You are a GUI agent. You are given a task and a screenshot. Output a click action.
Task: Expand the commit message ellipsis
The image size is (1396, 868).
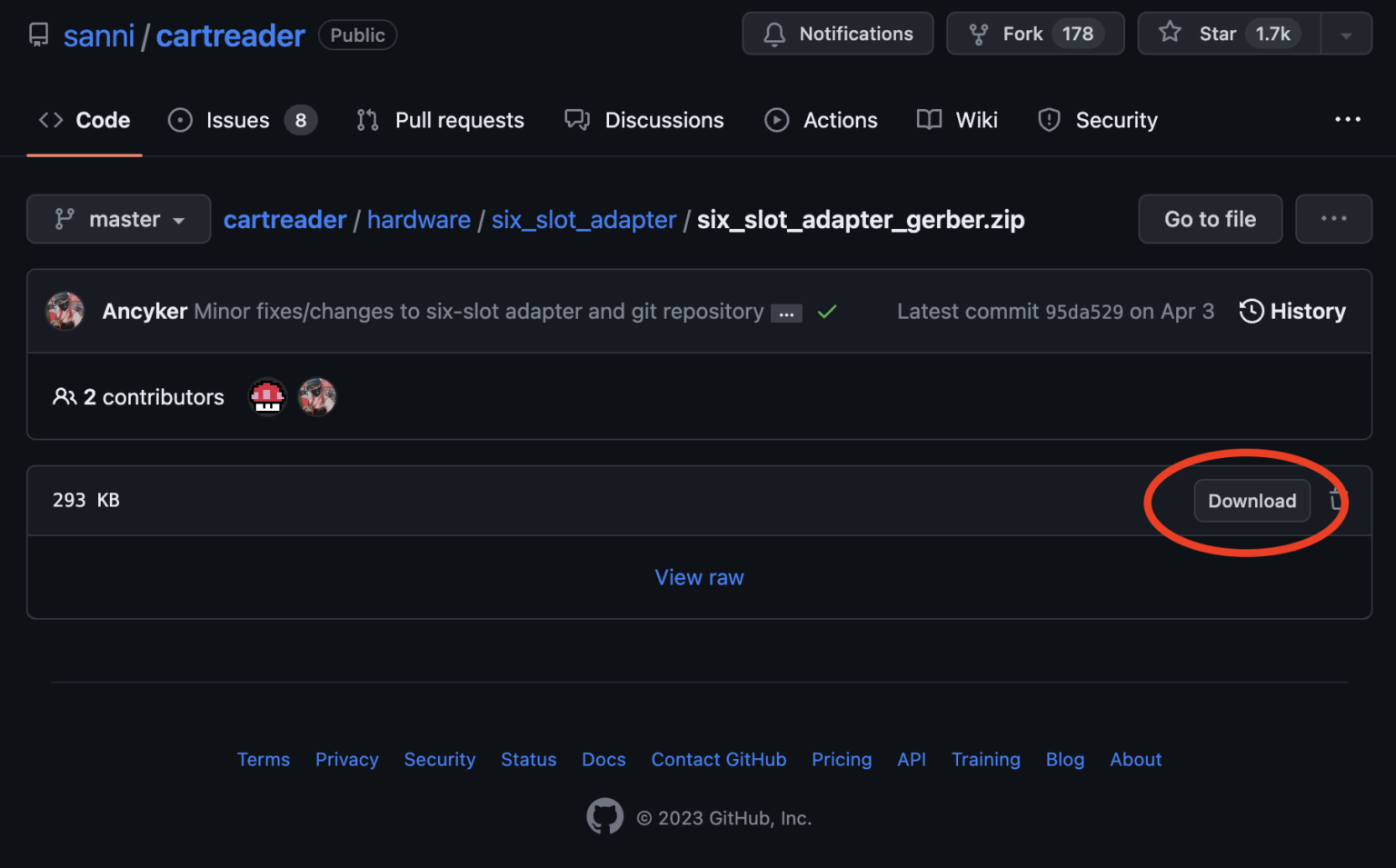(786, 312)
